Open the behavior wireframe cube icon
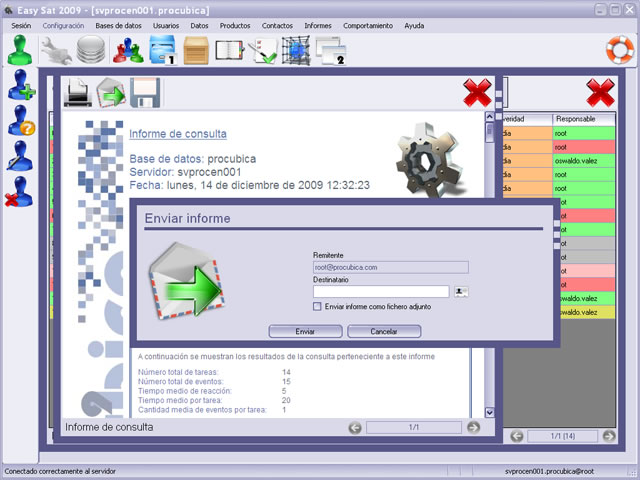The height and width of the screenshot is (480, 640). 296,50
